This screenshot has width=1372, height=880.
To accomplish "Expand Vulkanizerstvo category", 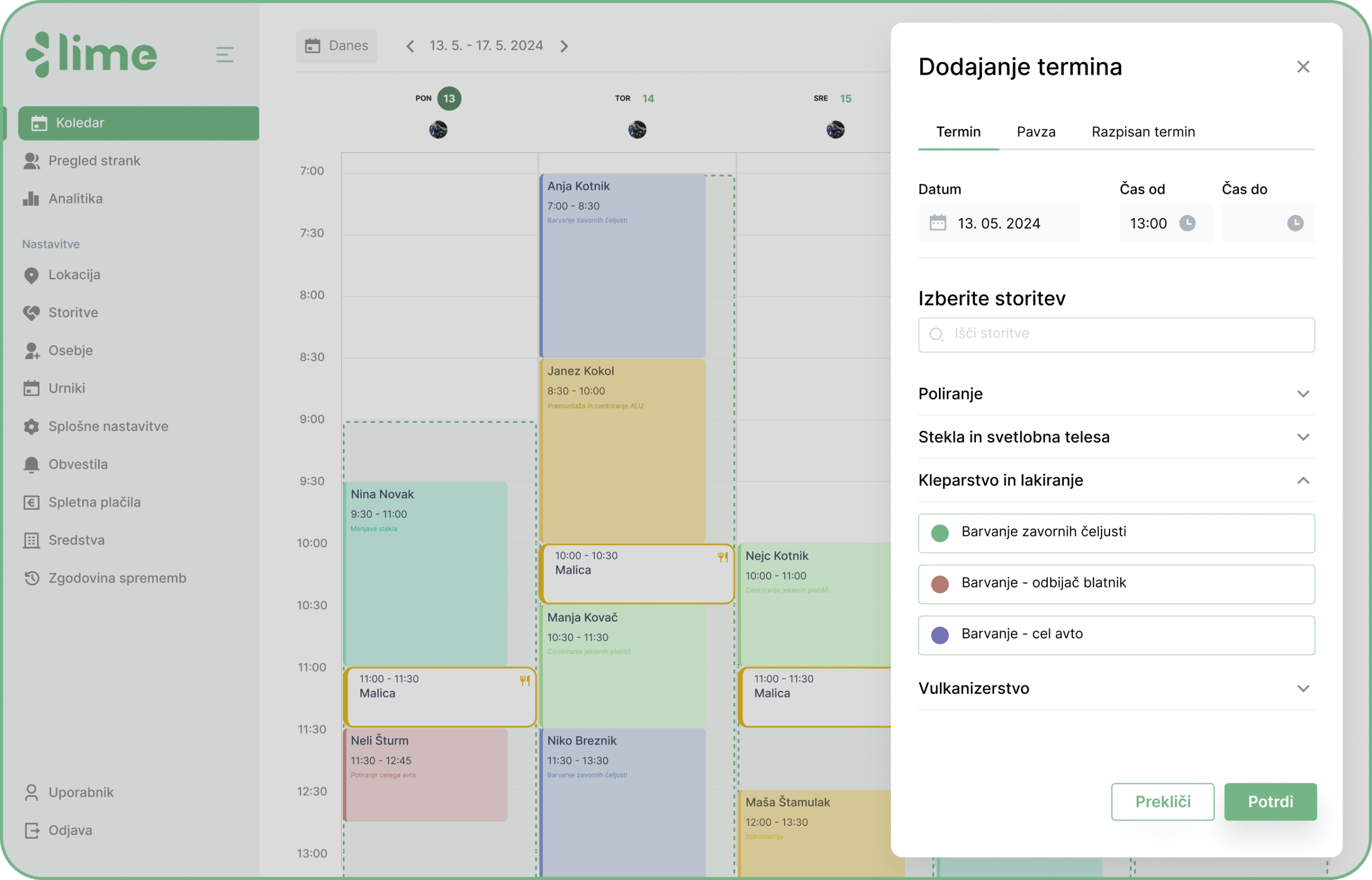I will point(1116,689).
